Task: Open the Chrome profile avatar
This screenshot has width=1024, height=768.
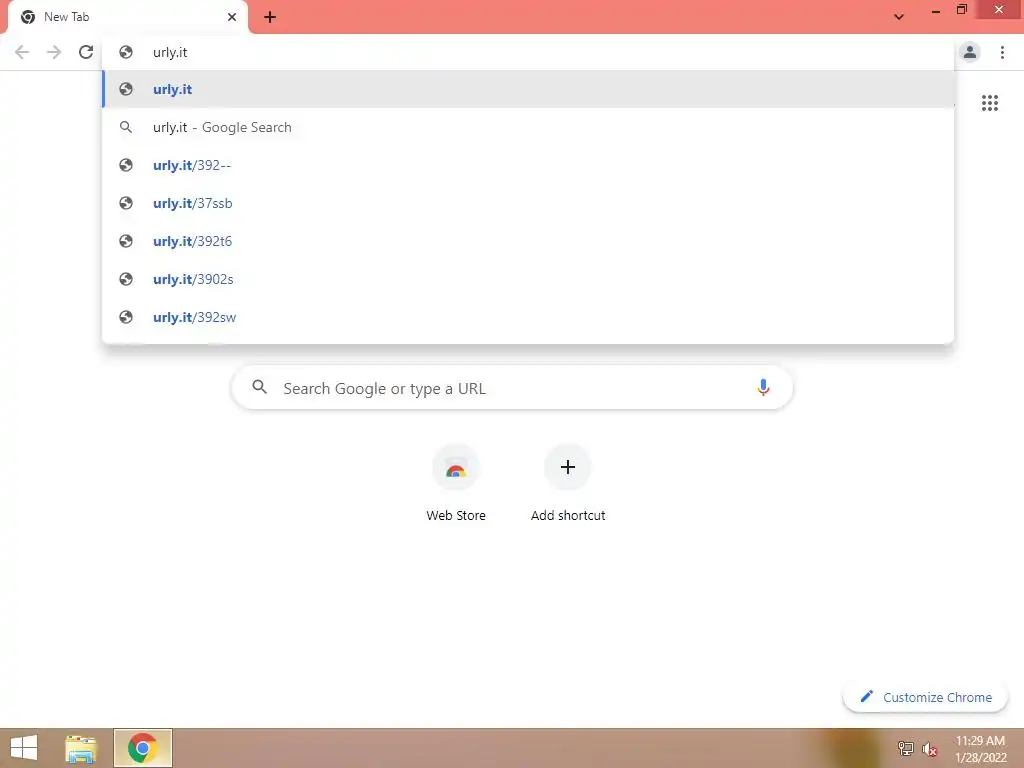Action: pos(970,52)
